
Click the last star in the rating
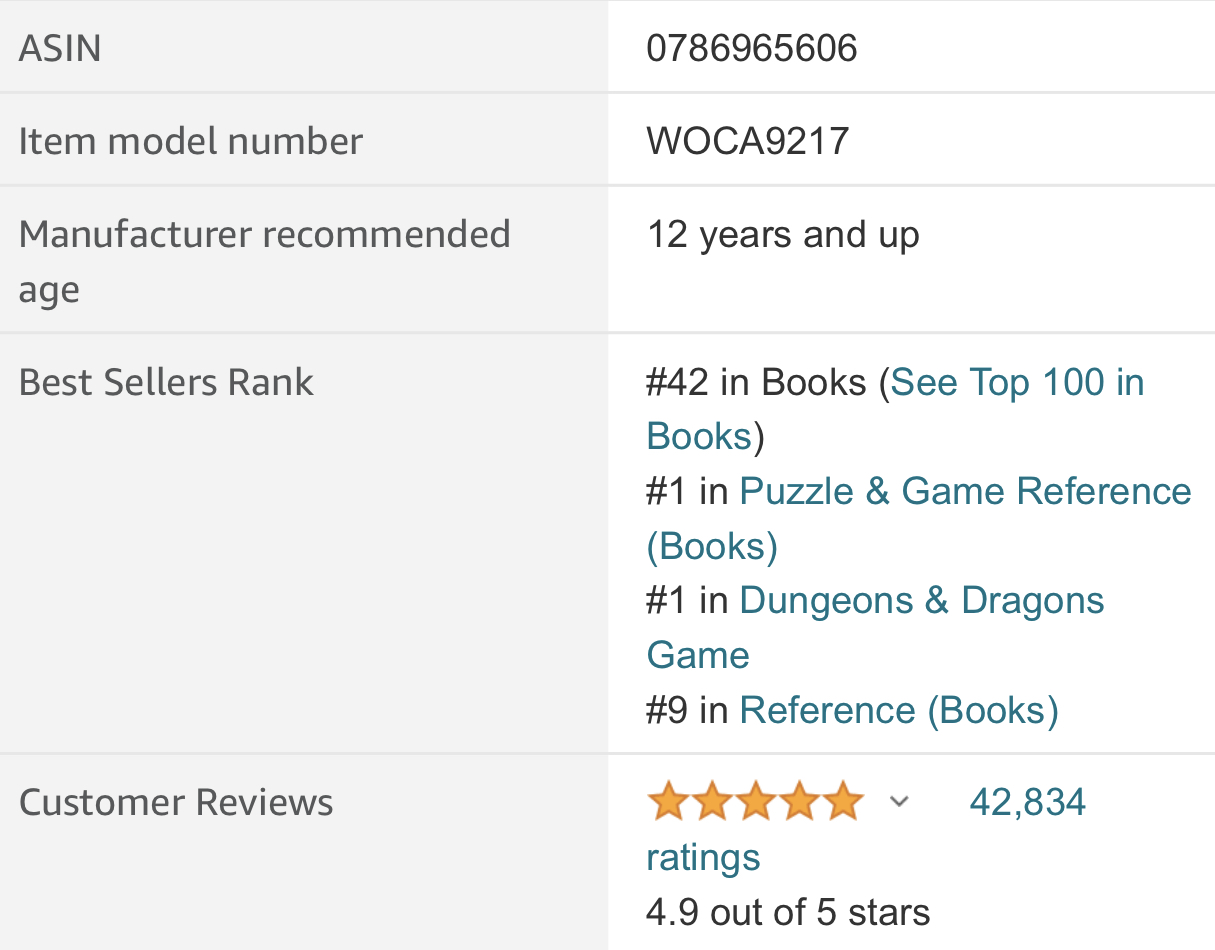coord(844,802)
